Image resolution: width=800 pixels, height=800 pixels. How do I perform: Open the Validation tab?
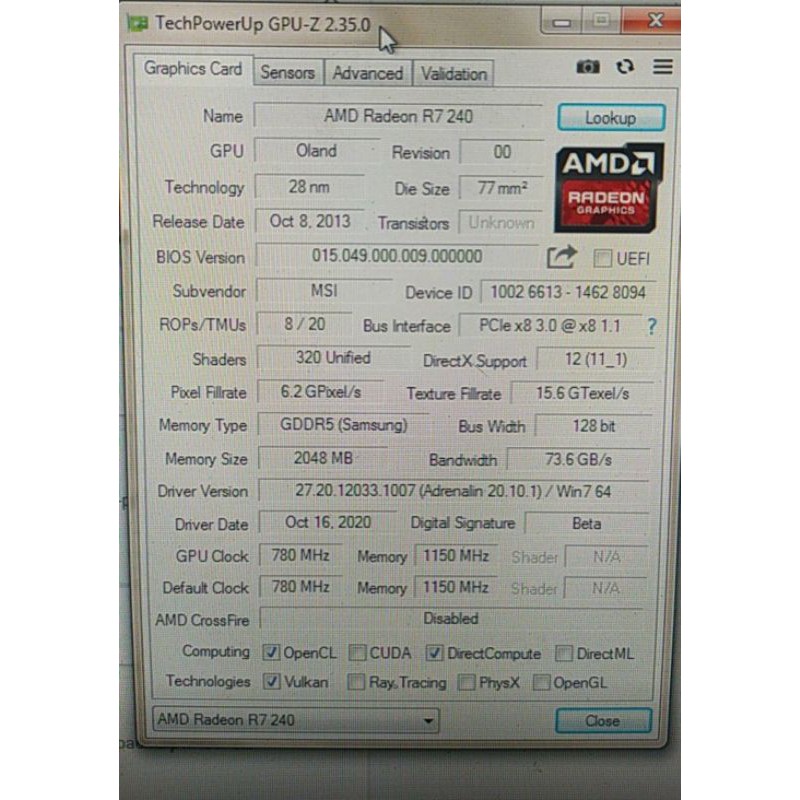click(x=453, y=74)
